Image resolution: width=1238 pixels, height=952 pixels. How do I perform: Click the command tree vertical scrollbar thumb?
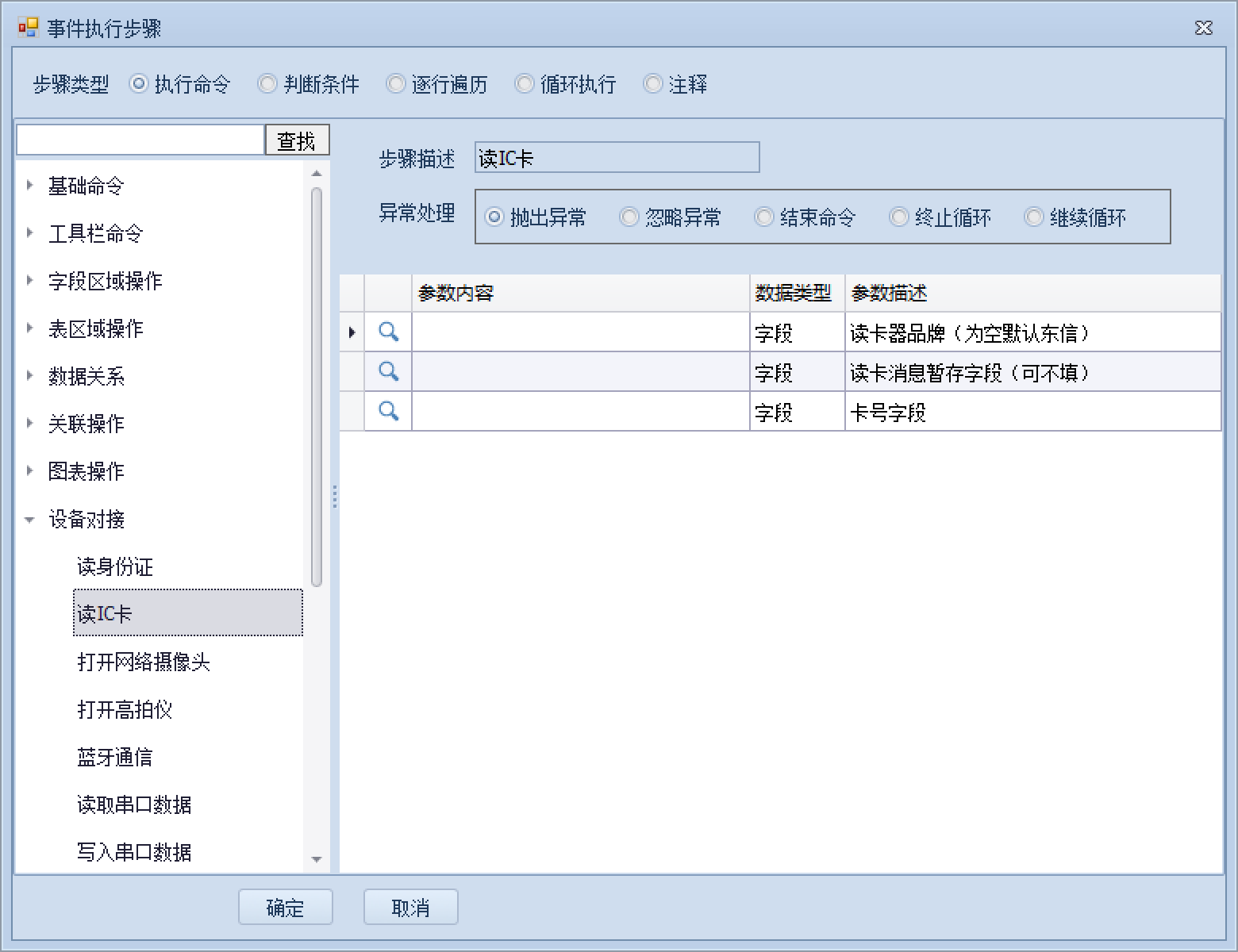[x=317, y=386]
